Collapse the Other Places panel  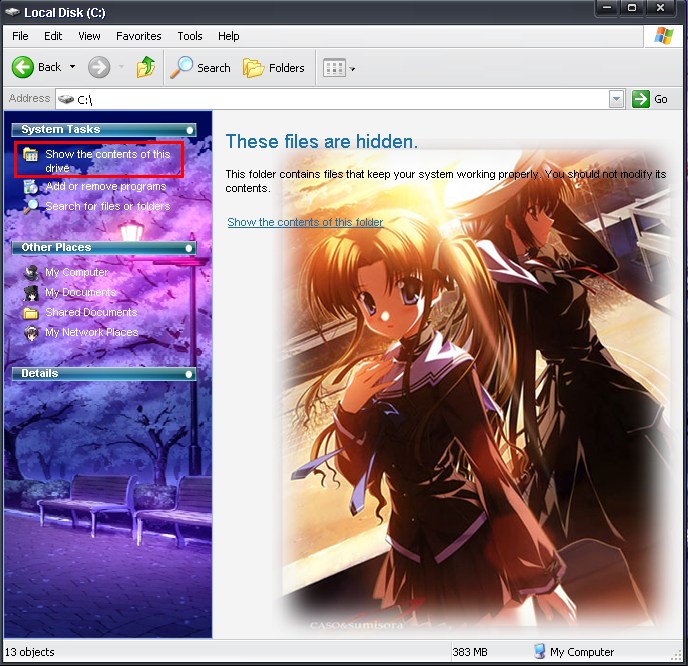click(x=189, y=248)
